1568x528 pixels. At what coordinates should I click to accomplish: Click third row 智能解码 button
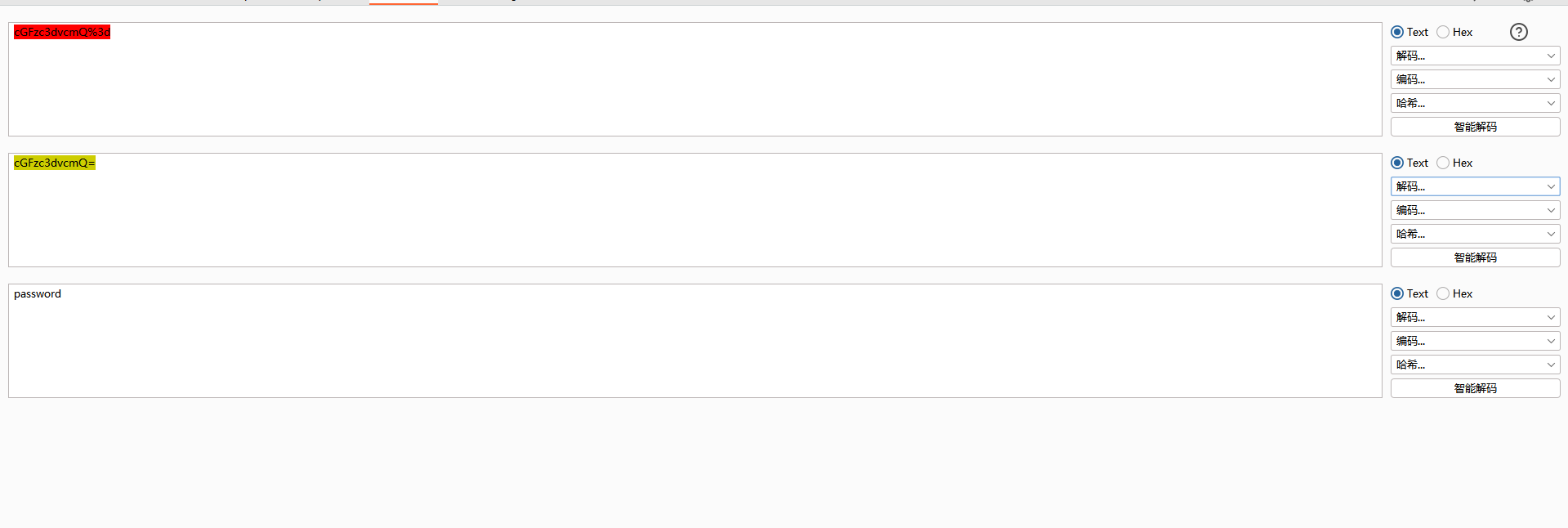click(x=1475, y=388)
